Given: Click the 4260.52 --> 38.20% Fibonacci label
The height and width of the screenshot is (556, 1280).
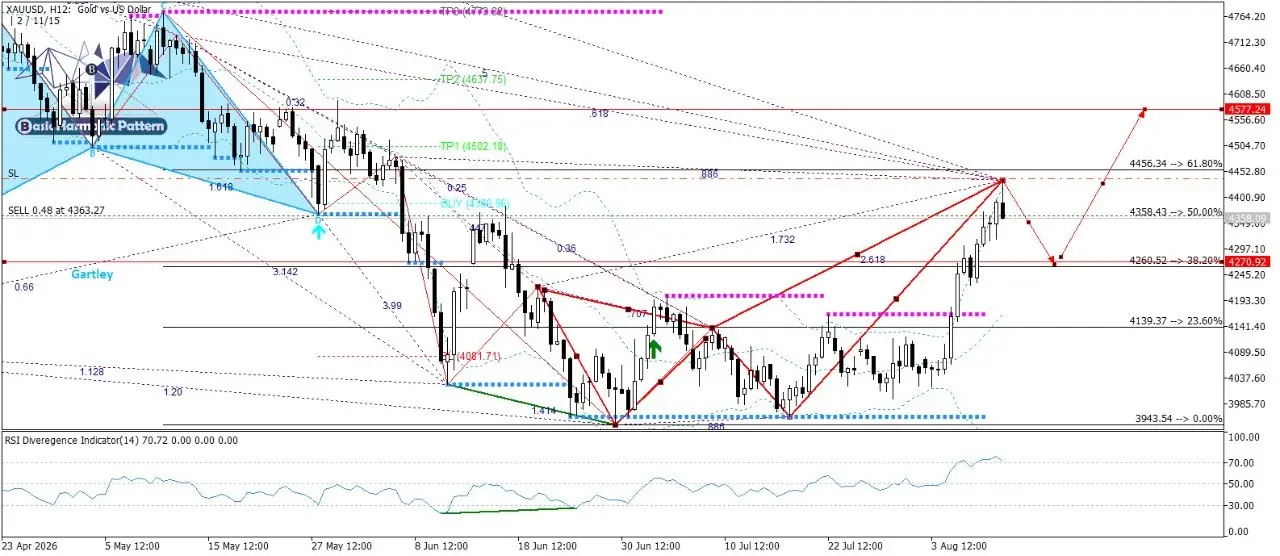Looking at the screenshot, I should (x=1176, y=260).
